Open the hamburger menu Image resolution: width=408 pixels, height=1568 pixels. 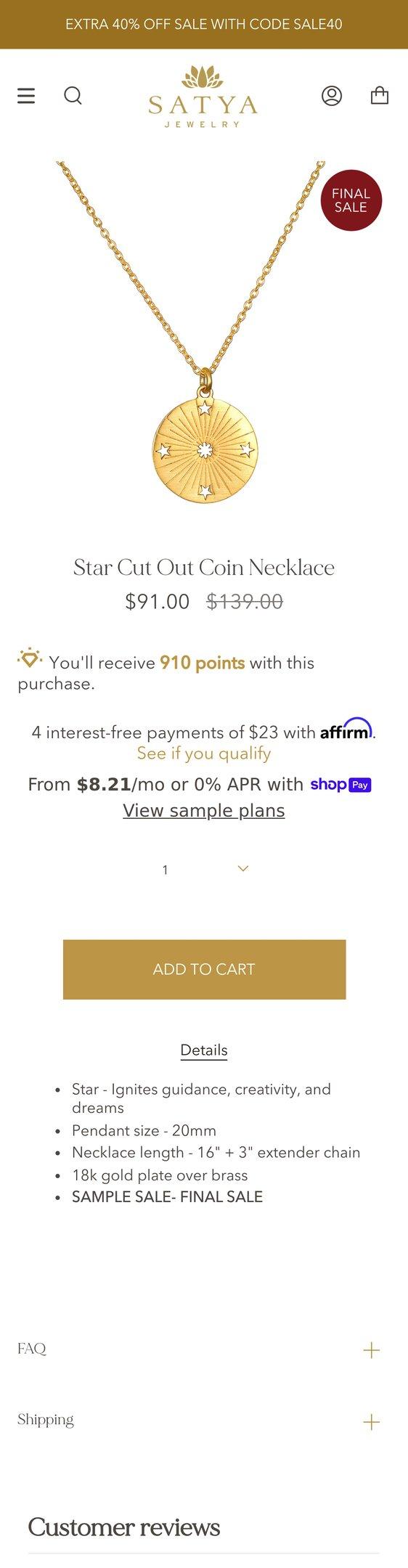coord(26,96)
